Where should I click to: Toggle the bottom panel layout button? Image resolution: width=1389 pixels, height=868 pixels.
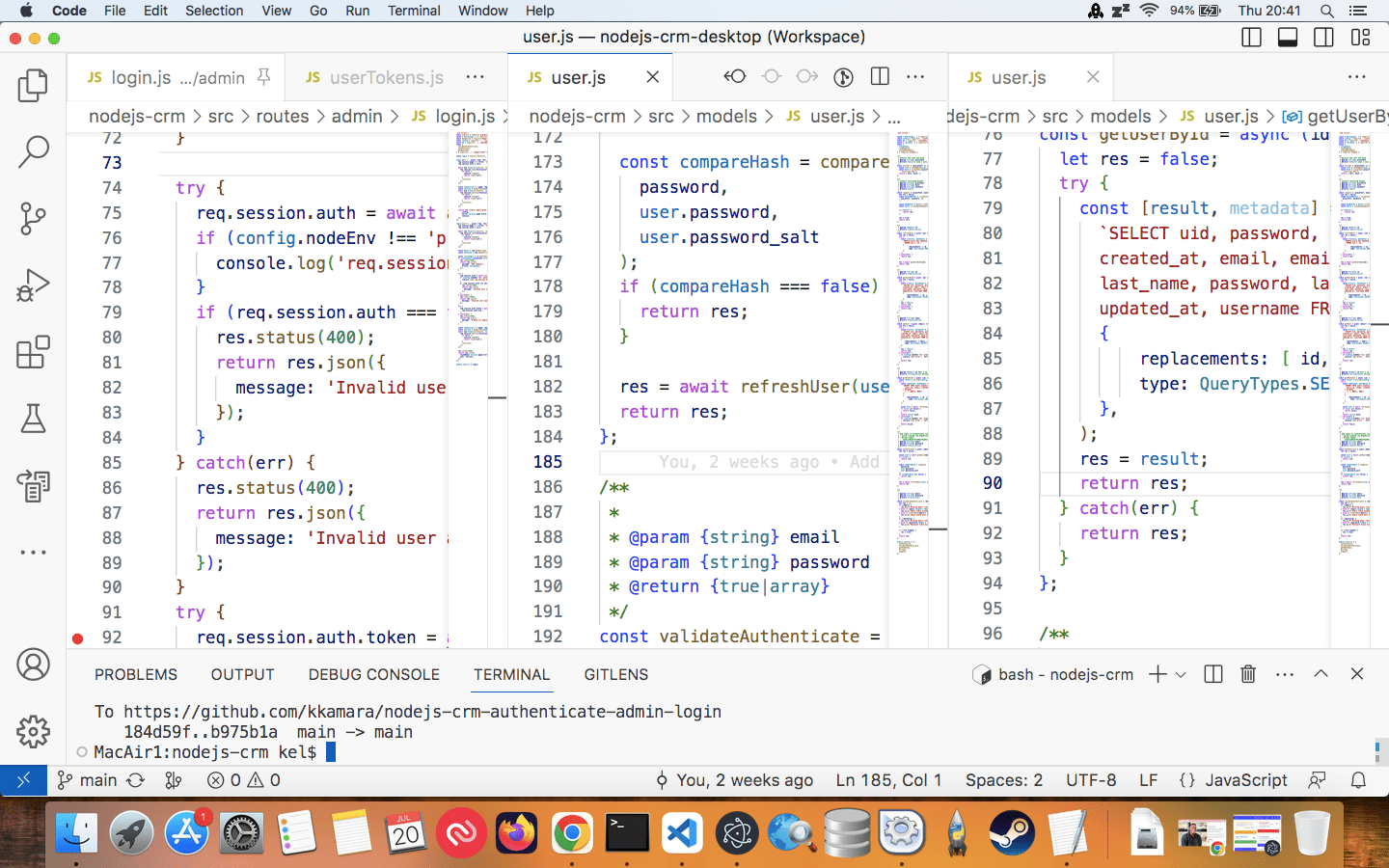coord(1288,38)
